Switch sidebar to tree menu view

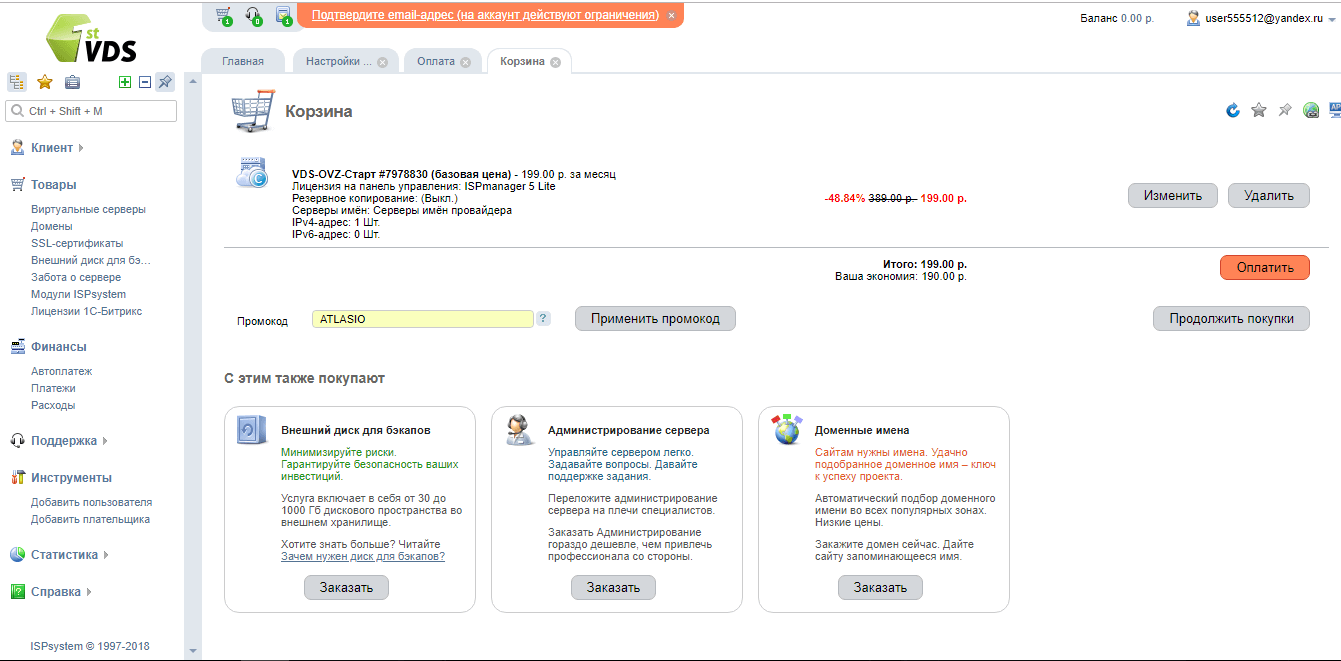[17, 82]
